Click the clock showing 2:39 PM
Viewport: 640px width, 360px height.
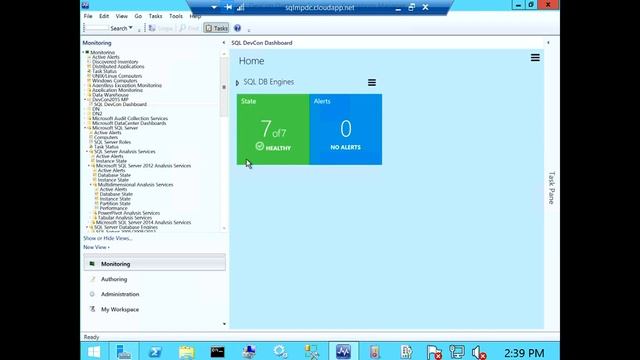coord(524,353)
